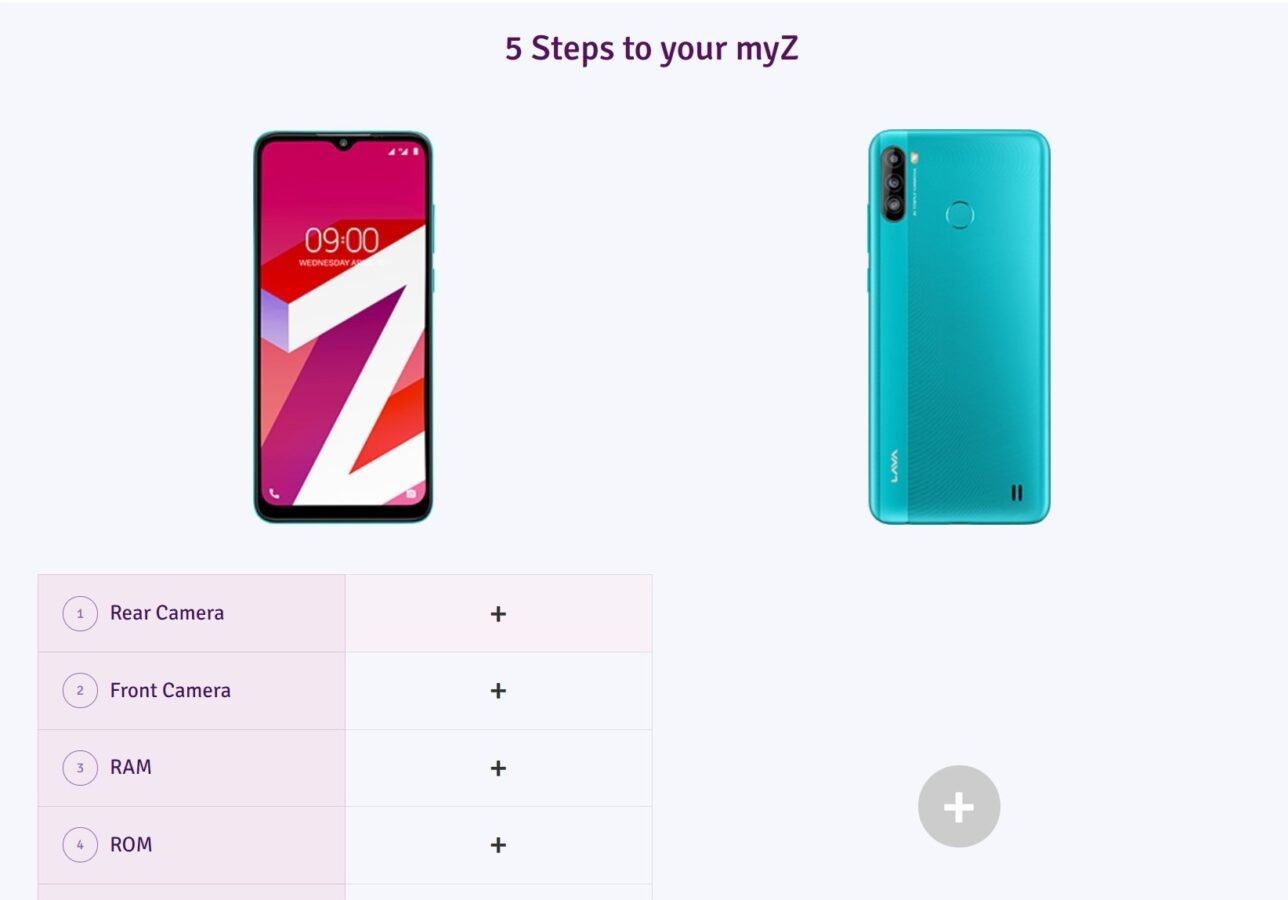The image size is (1288, 900).
Task: Choose the ROM step label
Action: coord(131,844)
